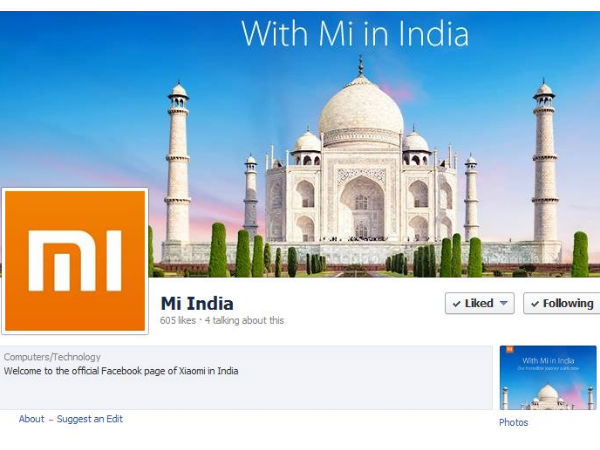
Task: Open the Photos thumbnail preview image
Action: click(x=548, y=378)
